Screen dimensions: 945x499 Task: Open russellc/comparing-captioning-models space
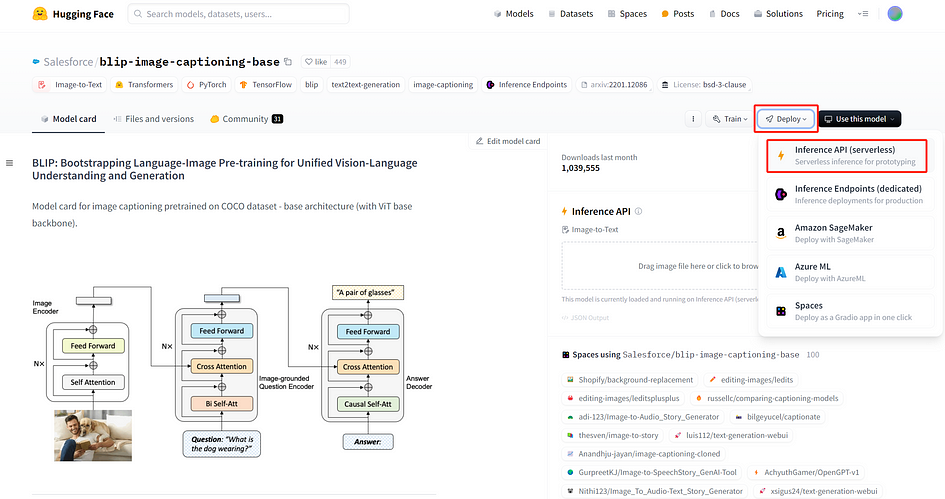pyautogui.click(x=767, y=398)
